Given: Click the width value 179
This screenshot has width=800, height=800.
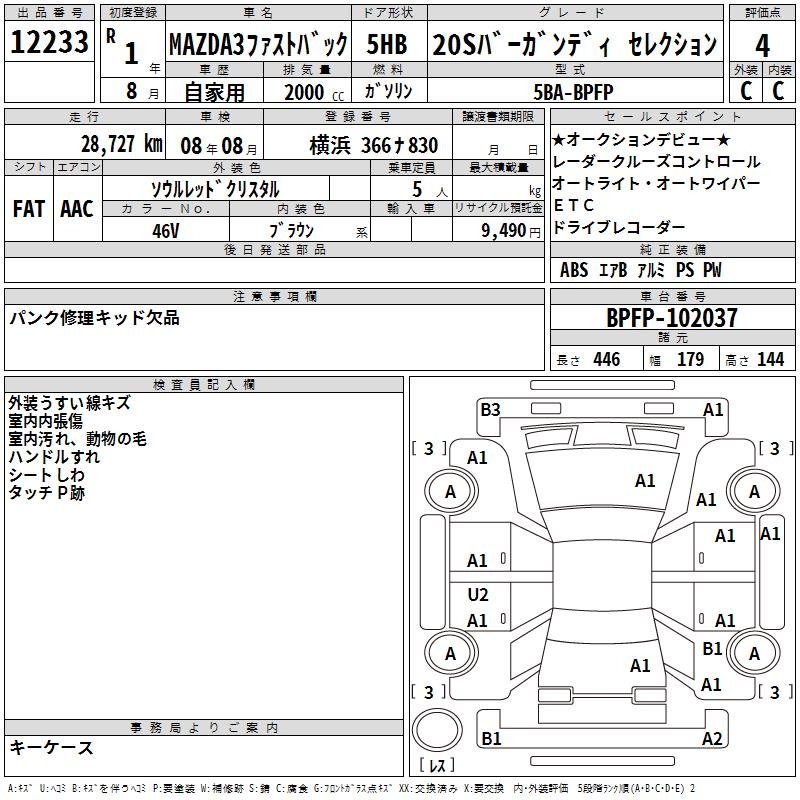Looking at the screenshot, I should pos(690,359).
